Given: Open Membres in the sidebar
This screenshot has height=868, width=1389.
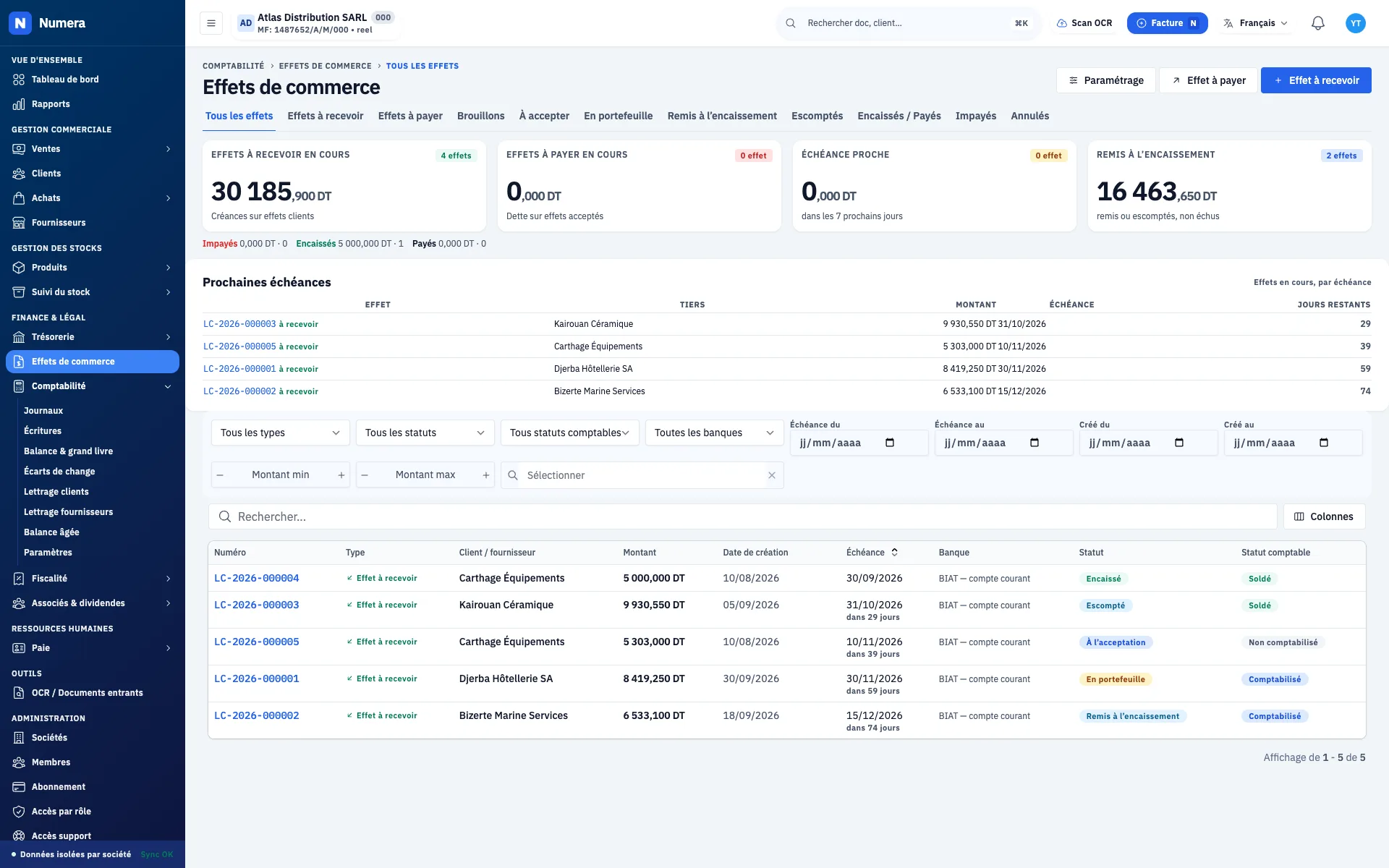Looking at the screenshot, I should [x=93, y=762].
